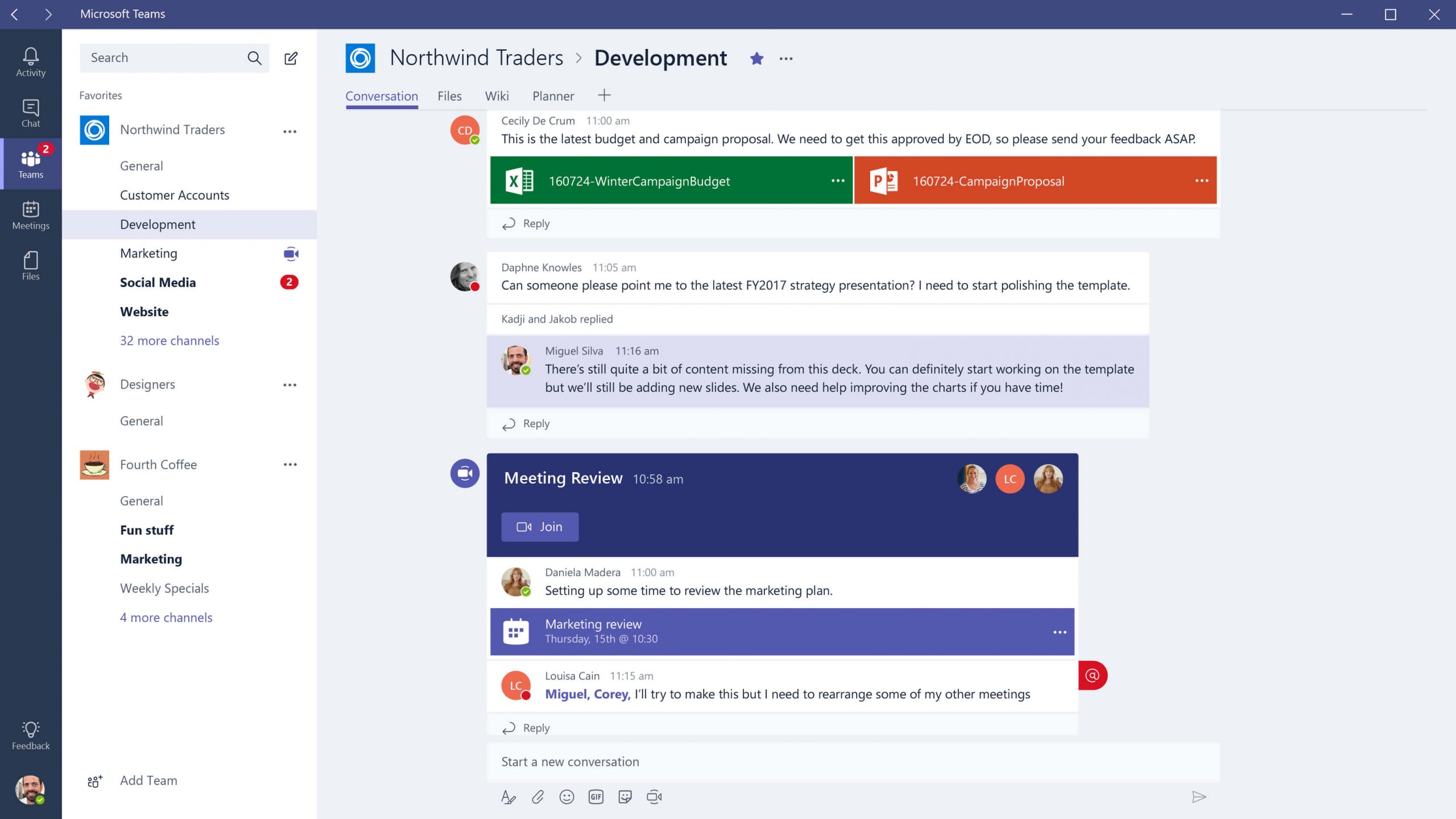Toggle favorite star for Development channel

[756, 58]
